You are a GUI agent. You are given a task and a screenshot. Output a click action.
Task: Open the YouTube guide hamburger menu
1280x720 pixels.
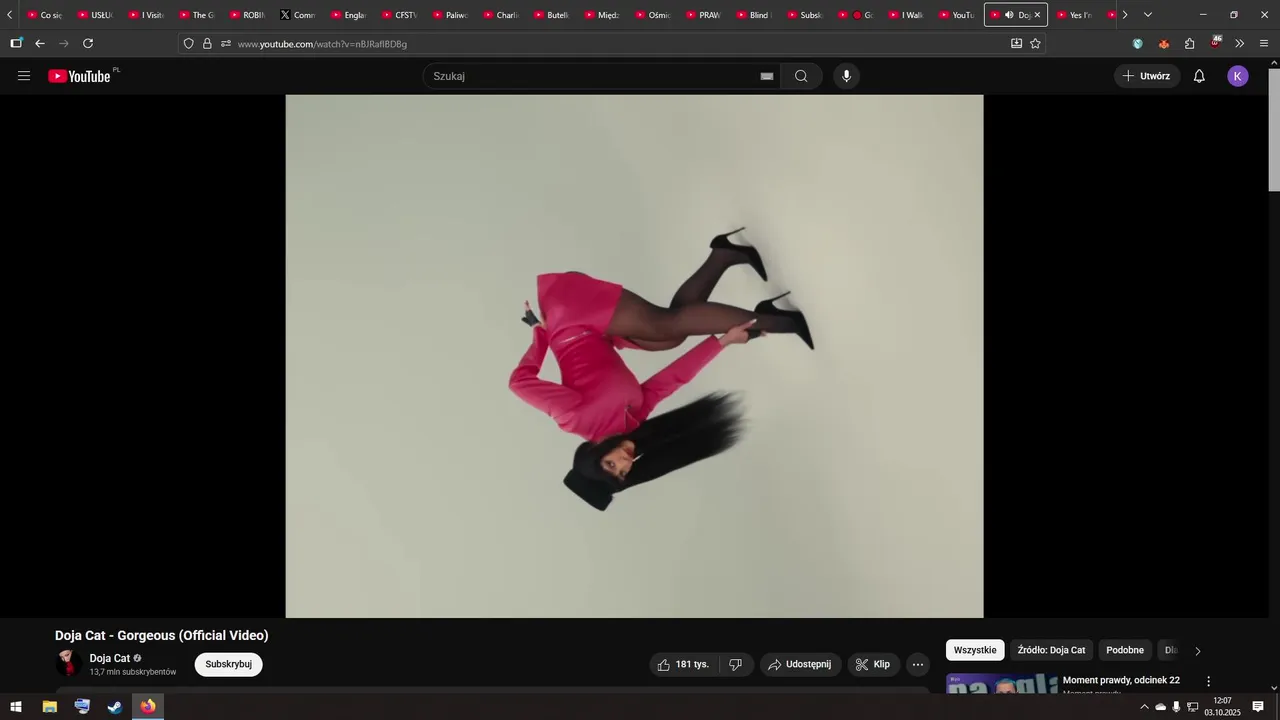24,76
